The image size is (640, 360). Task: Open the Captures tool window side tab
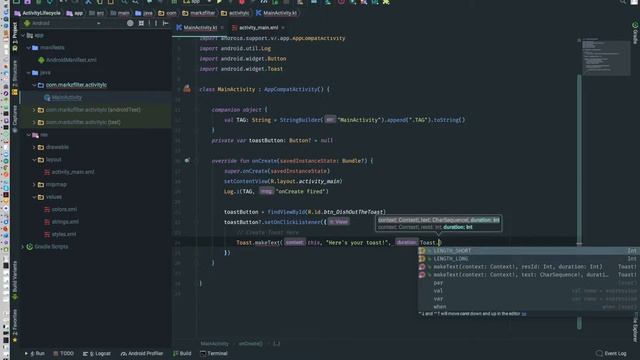(15, 118)
